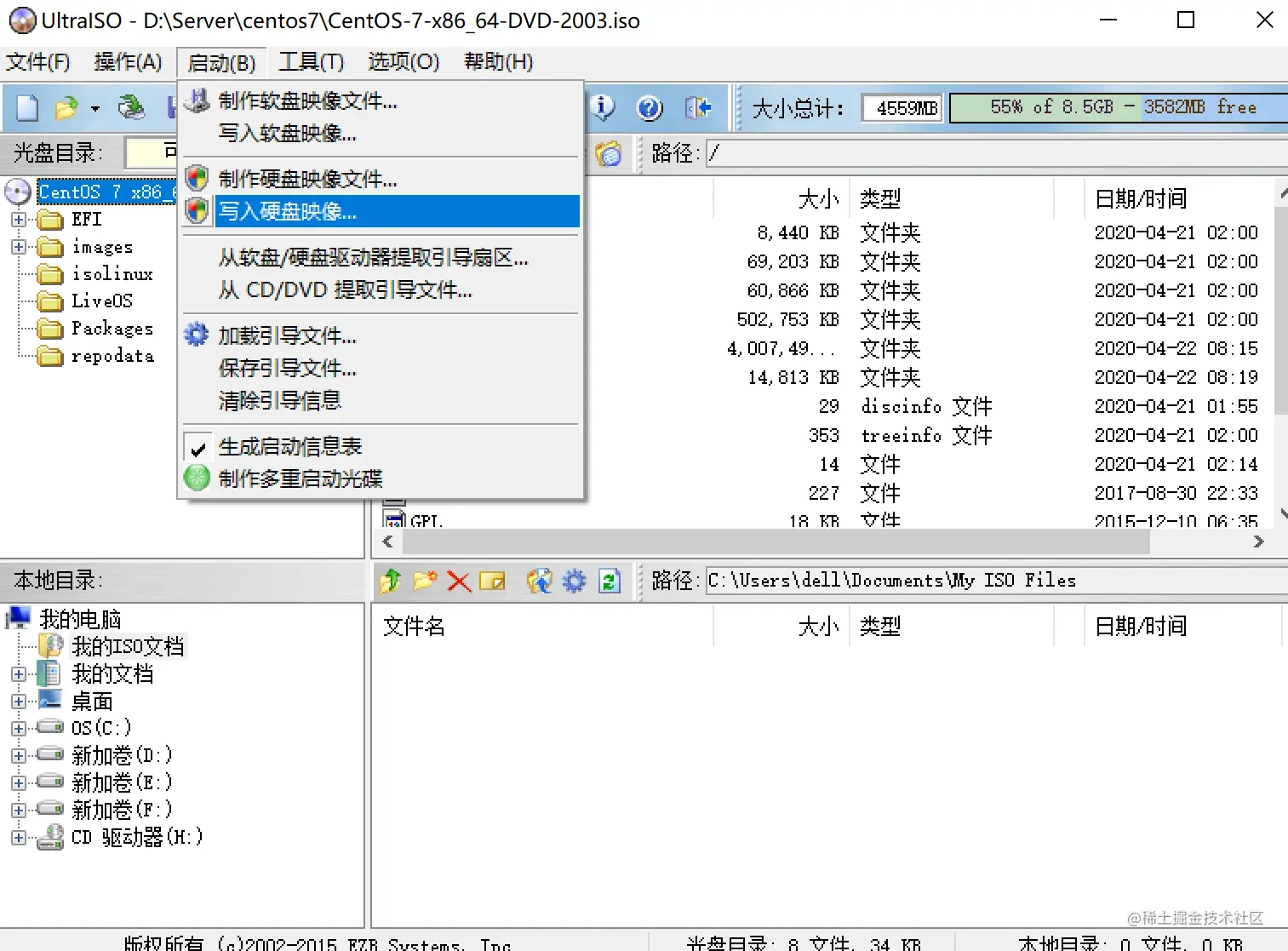Click the LiveOS folder icon
The image size is (1288, 951).
pos(50,301)
